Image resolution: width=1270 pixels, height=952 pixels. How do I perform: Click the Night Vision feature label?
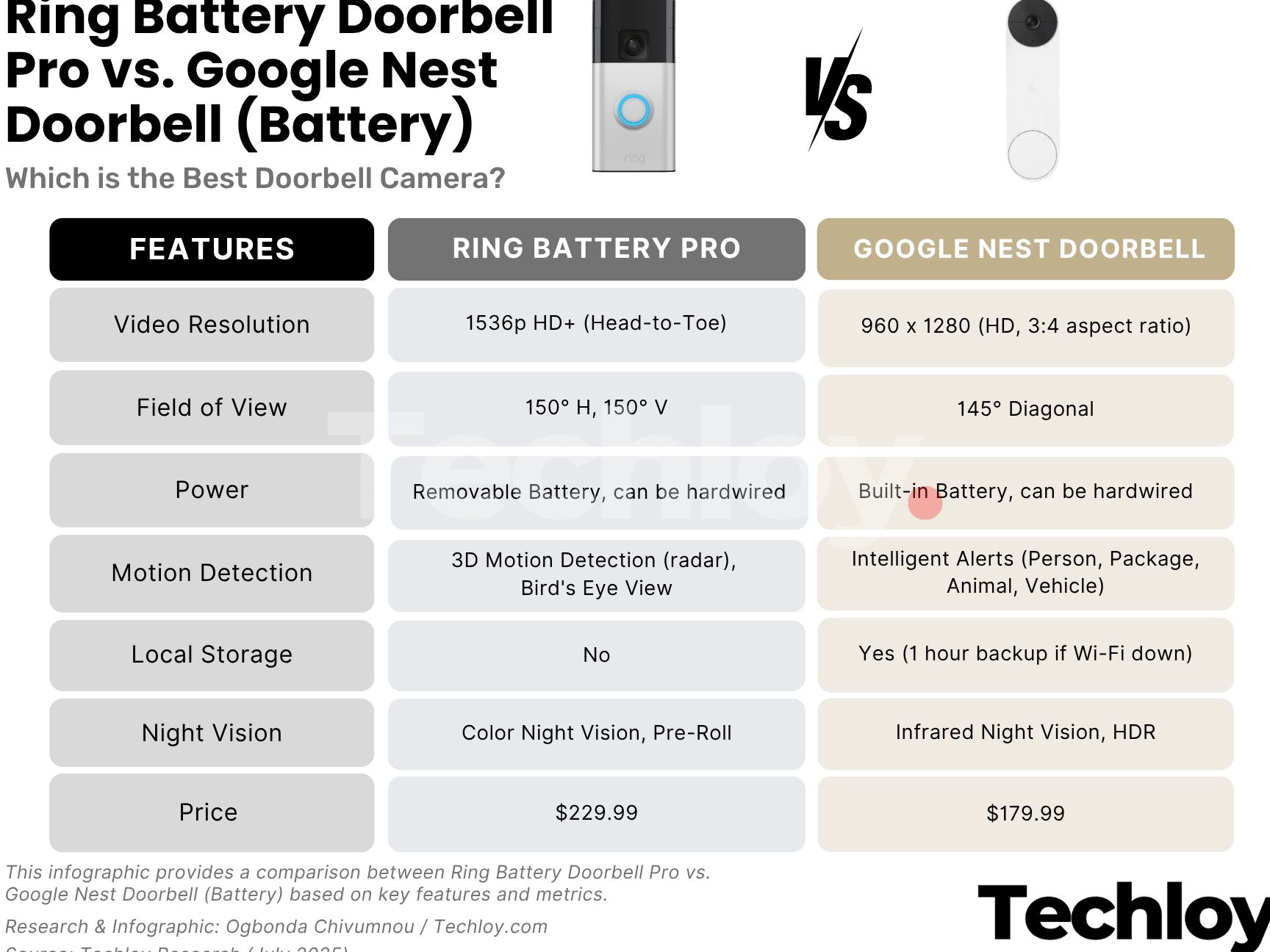tap(212, 733)
